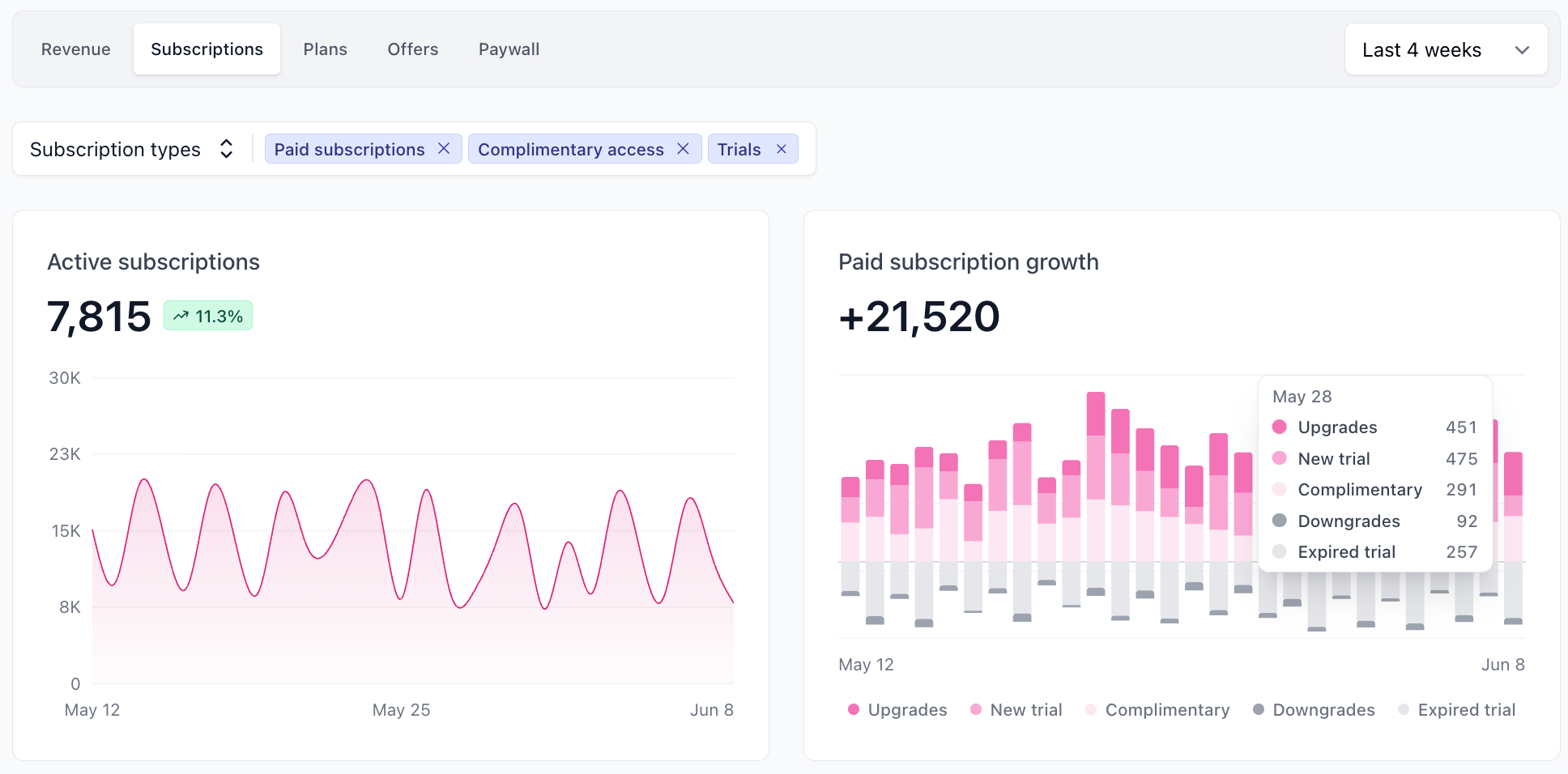This screenshot has height=774, width=1568.
Task: Remove the Trials filter chip
Action: pos(782,149)
